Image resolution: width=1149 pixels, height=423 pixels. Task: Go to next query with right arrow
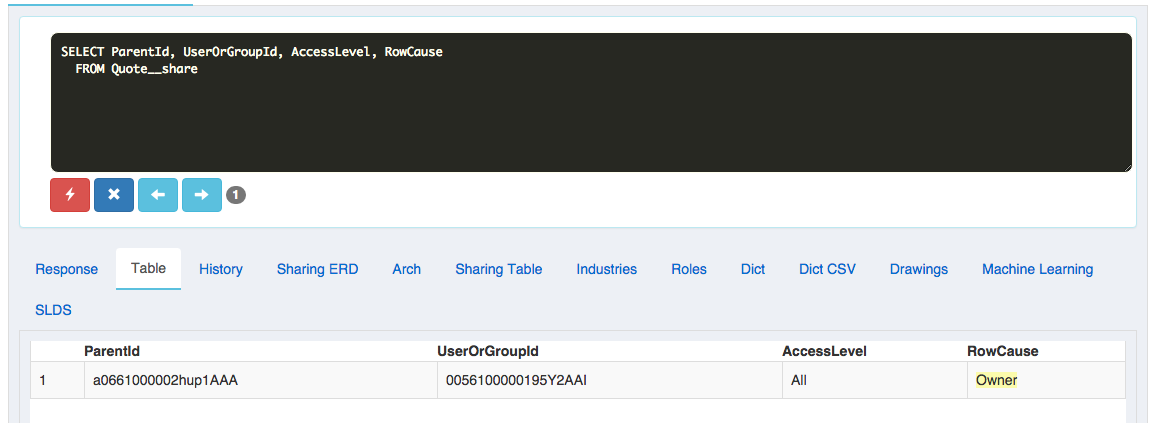pos(201,195)
